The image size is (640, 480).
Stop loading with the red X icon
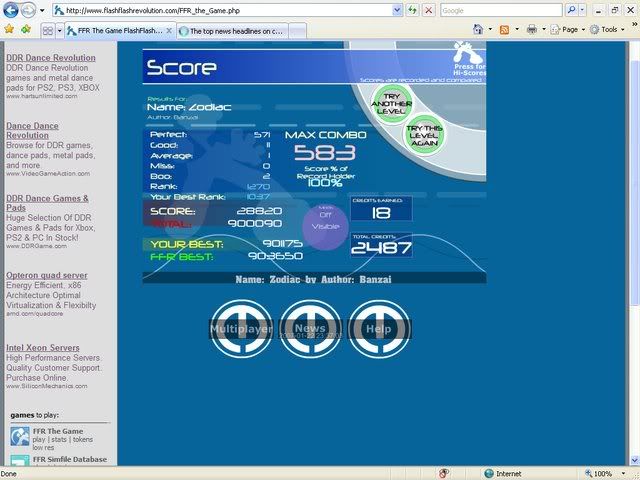(x=428, y=10)
